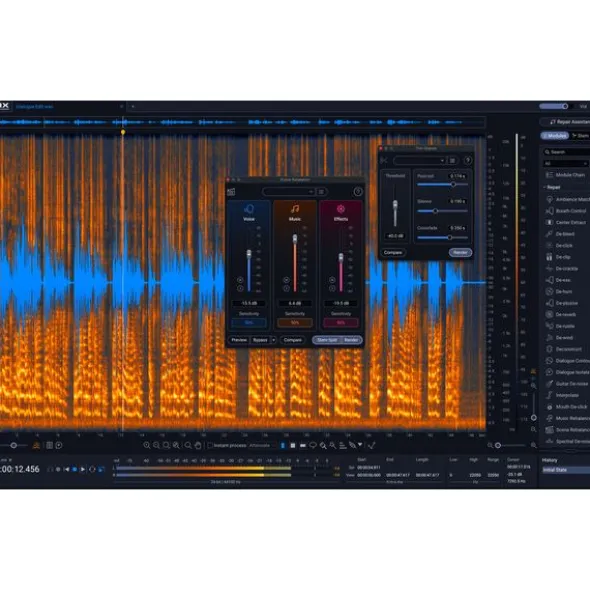The height and width of the screenshot is (591, 590).
Task: Open the Trim Silence preset dropdown
Action: pos(419,161)
